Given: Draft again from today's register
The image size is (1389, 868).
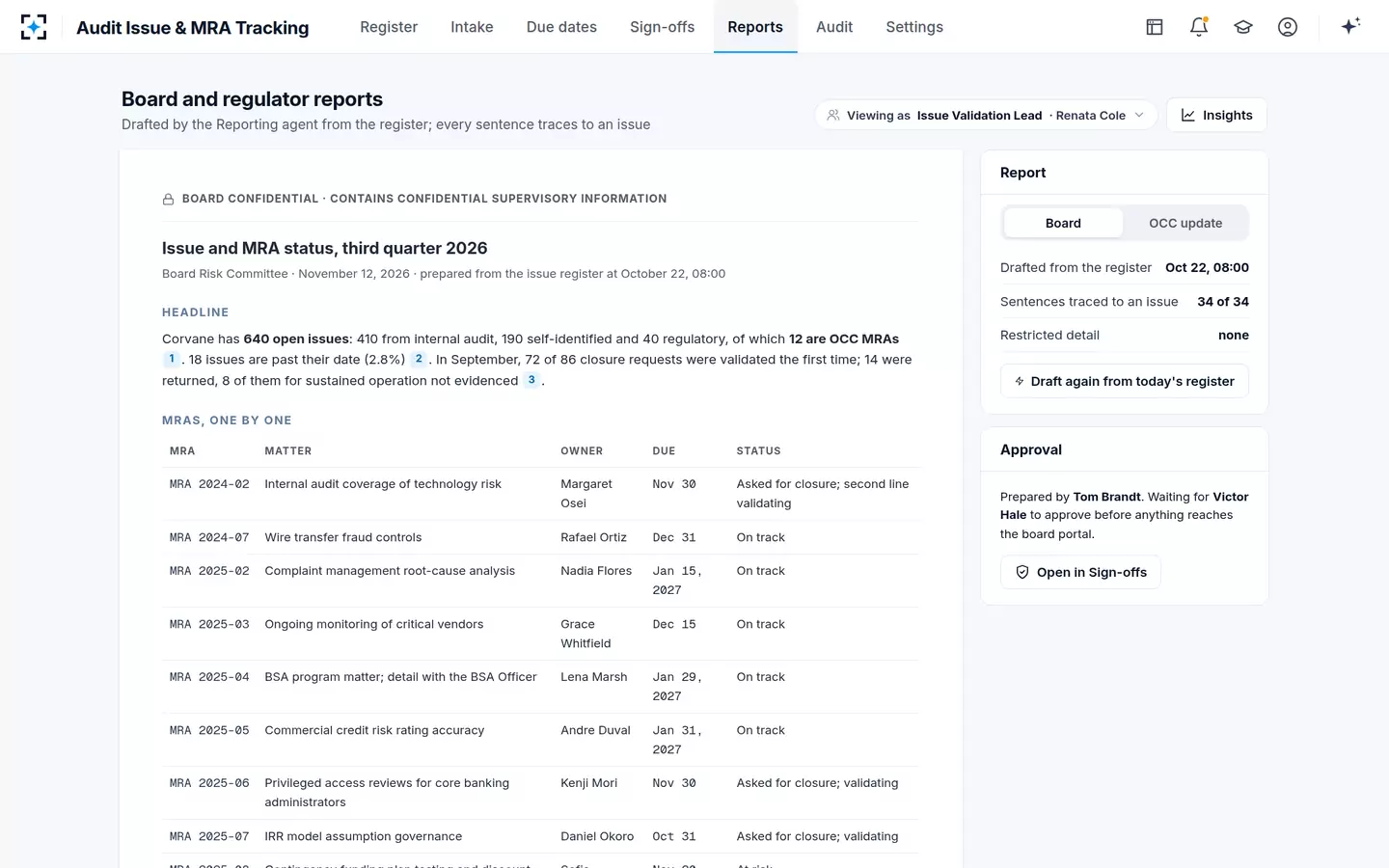Looking at the screenshot, I should pos(1125,381).
